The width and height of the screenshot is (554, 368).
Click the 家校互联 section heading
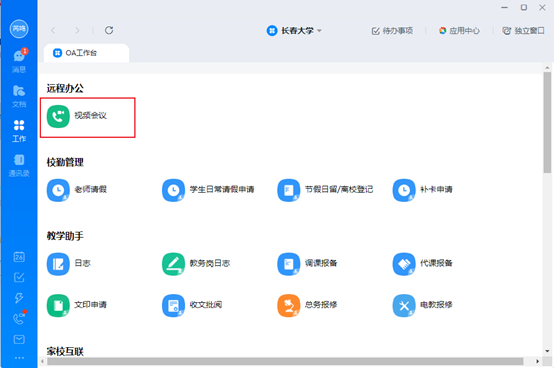[65, 351]
